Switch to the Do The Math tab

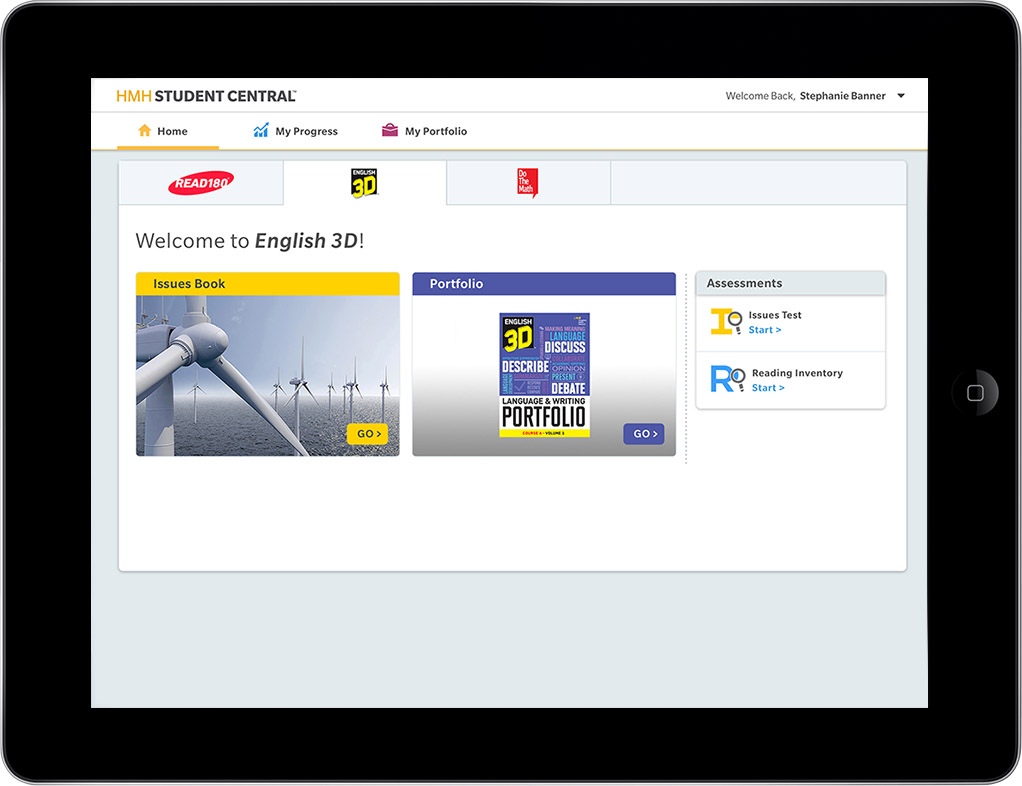pyautogui.click(x=528, y=183)
